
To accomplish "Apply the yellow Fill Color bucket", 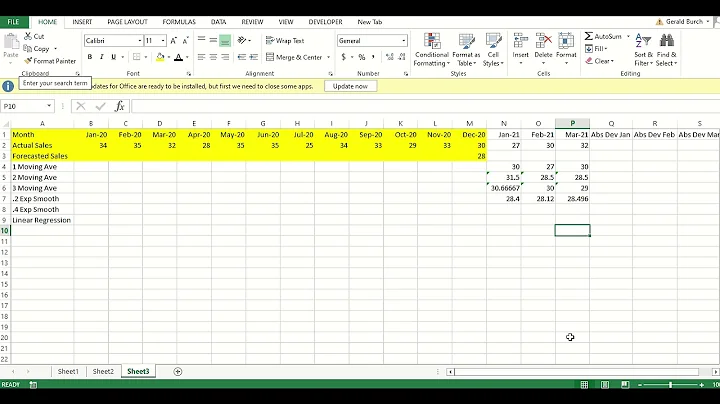I will pyautogui.click(x=160, y=57).
